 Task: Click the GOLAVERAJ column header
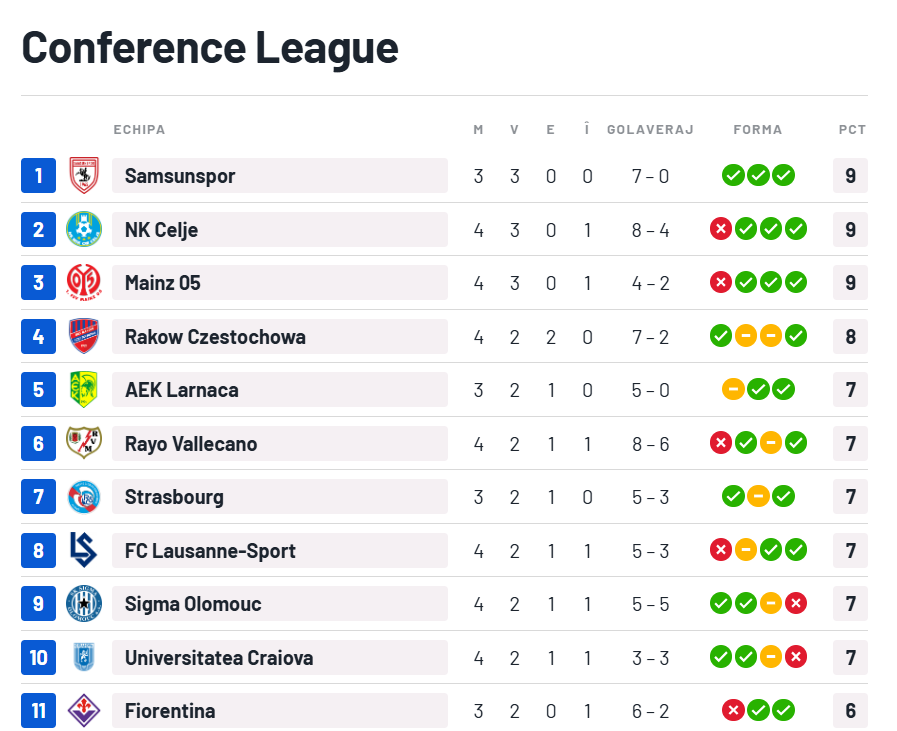(650, 130)
